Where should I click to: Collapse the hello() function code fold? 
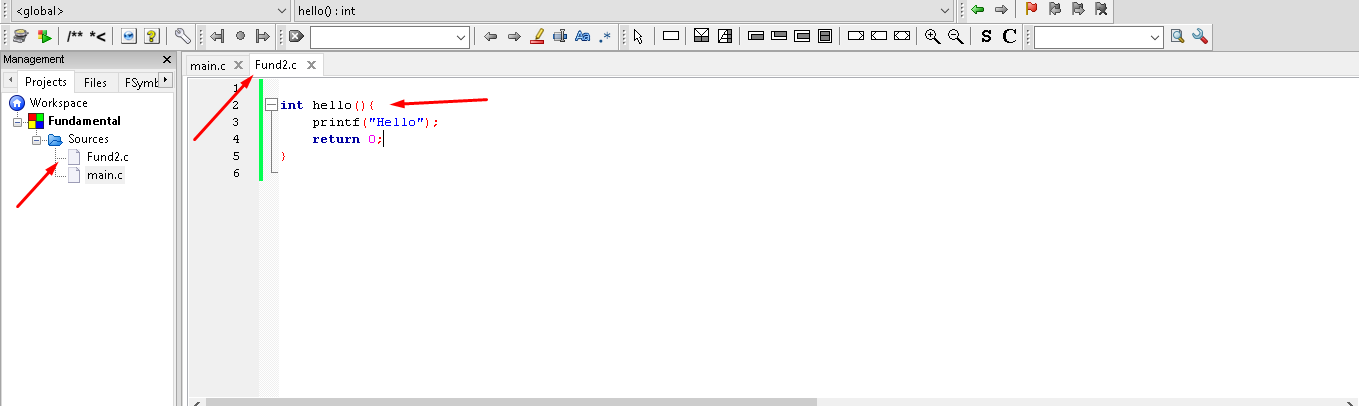coord(271,105)
